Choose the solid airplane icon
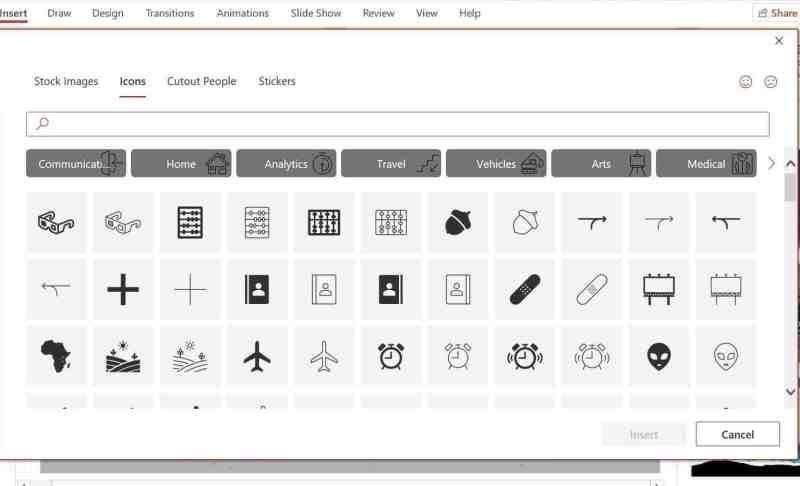 point(257,356)
